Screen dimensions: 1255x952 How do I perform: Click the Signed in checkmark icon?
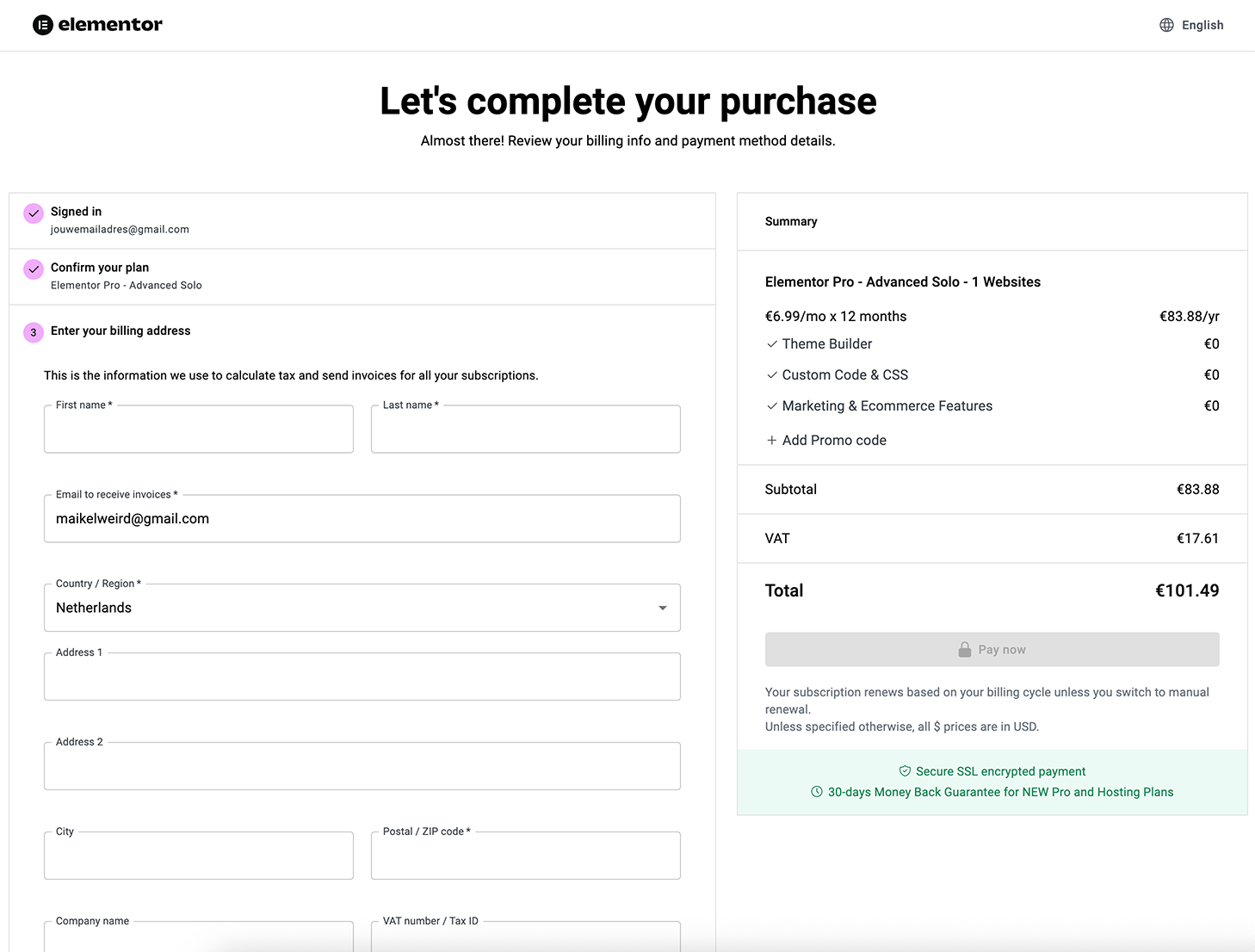coord(34,213)
